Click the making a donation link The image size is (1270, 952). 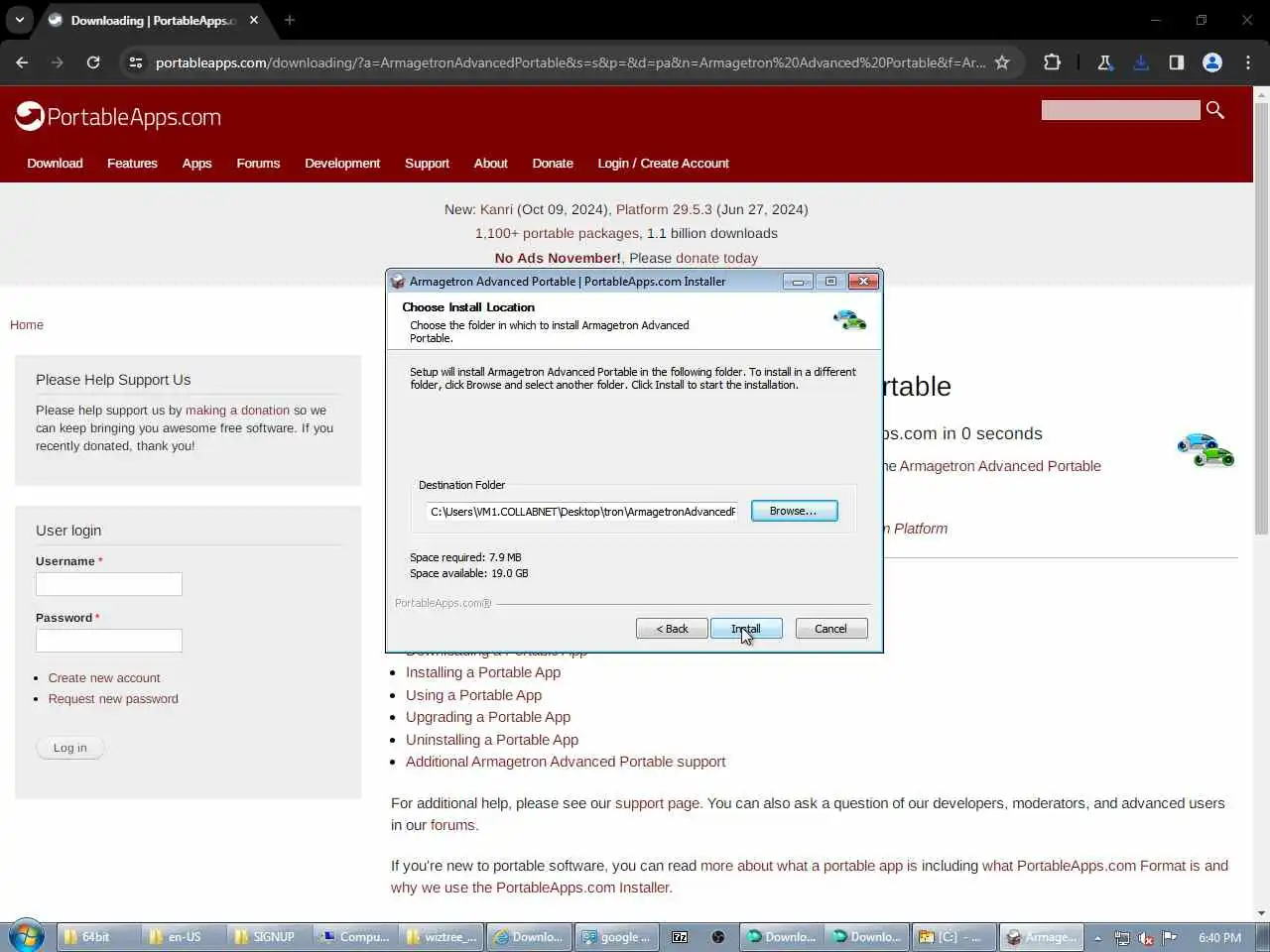[237, 411]
